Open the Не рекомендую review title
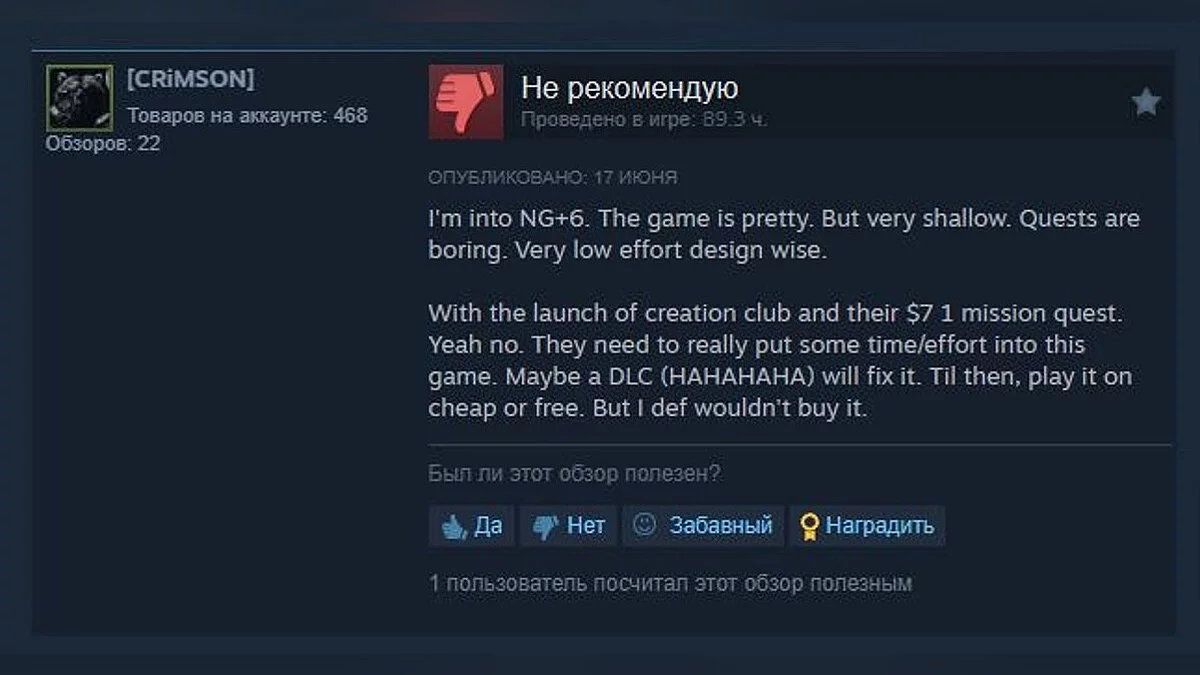 [x=629, y=88]
